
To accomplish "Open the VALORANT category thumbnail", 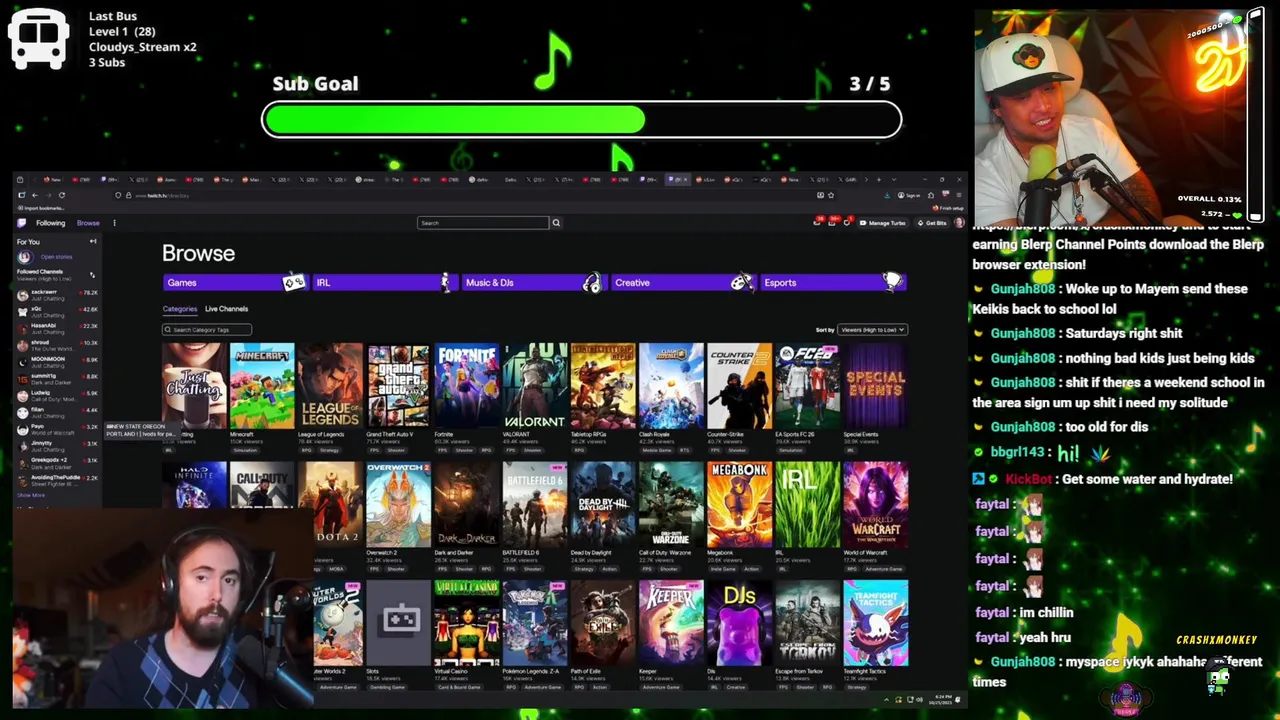I will [535, 386].
